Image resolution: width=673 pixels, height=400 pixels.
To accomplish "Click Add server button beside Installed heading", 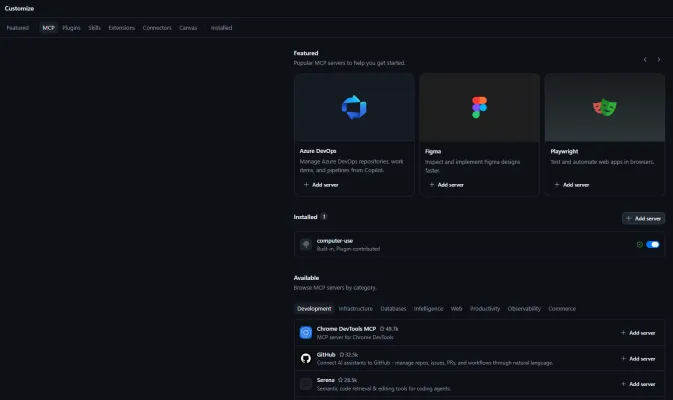I will click(643, 218).
